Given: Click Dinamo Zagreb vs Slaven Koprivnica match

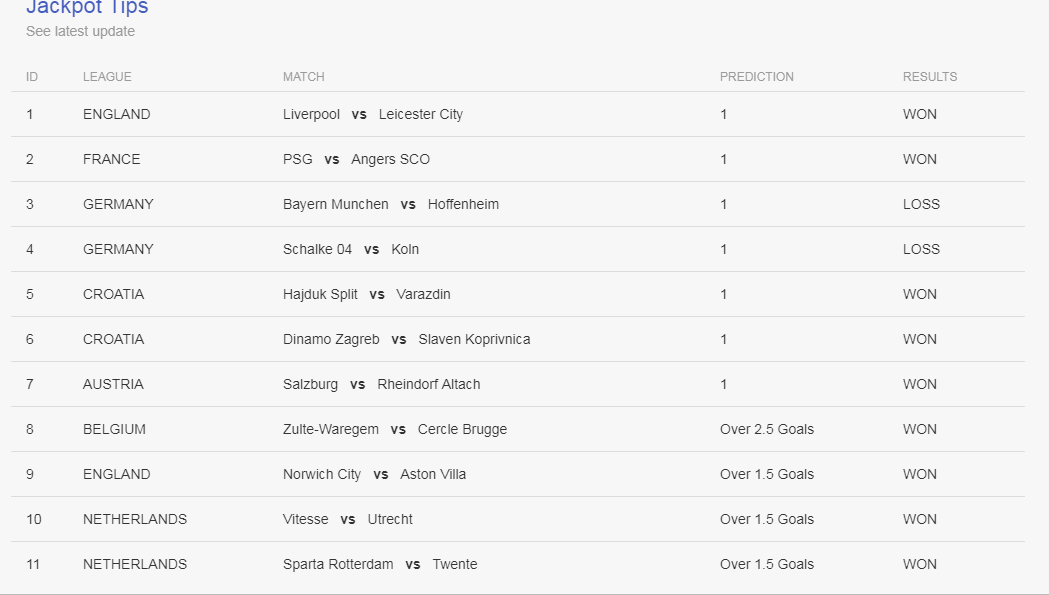Looking at the screenshot, I should click(x=407, y=339).
